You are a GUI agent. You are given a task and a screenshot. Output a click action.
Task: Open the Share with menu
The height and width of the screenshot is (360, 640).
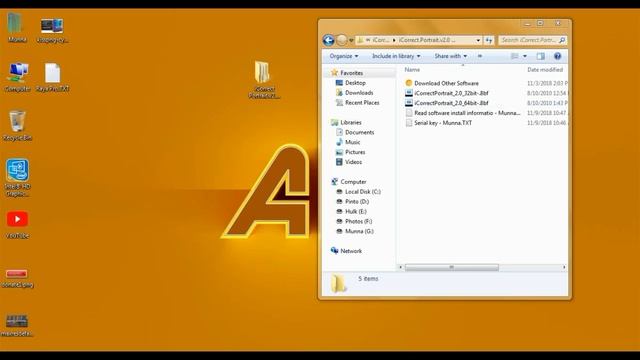(451, 56)
